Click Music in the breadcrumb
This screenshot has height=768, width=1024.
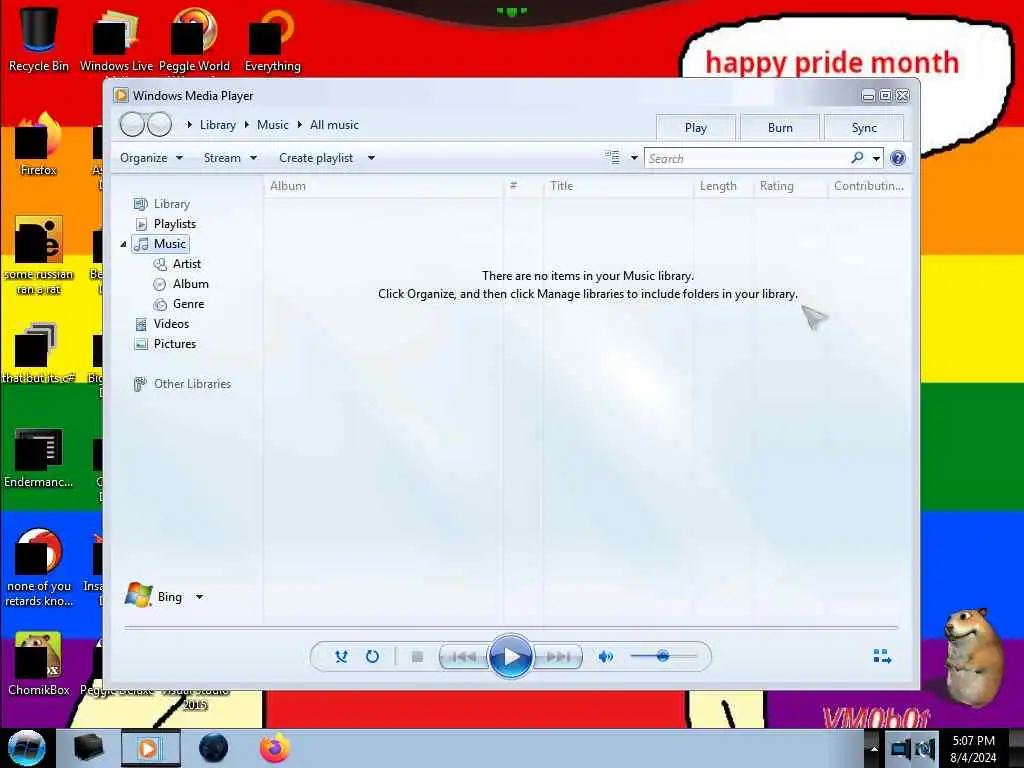pyautogui.click(x=272, y=125)
